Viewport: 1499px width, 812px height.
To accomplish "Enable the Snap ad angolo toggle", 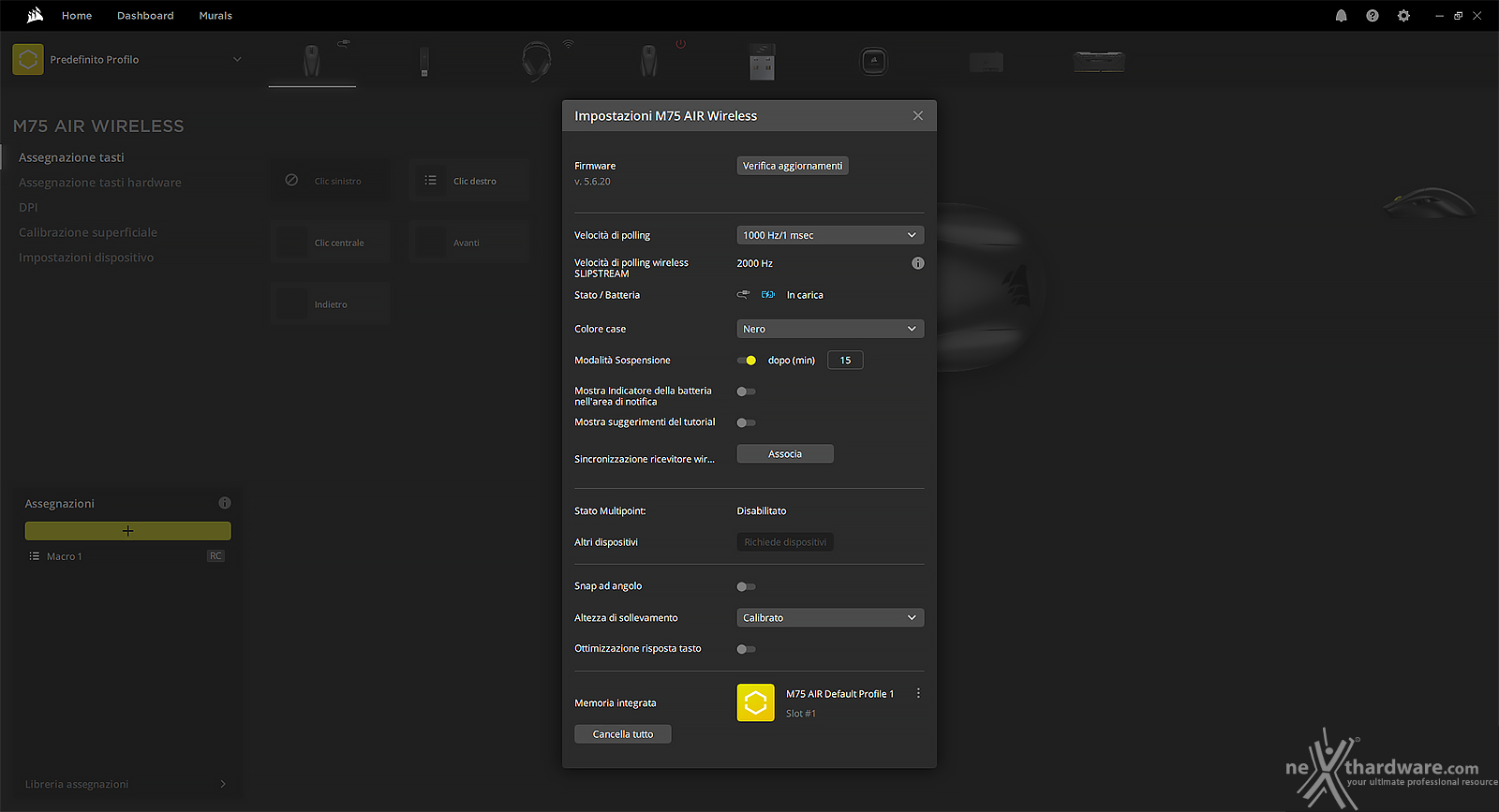I will coord(747,586).
